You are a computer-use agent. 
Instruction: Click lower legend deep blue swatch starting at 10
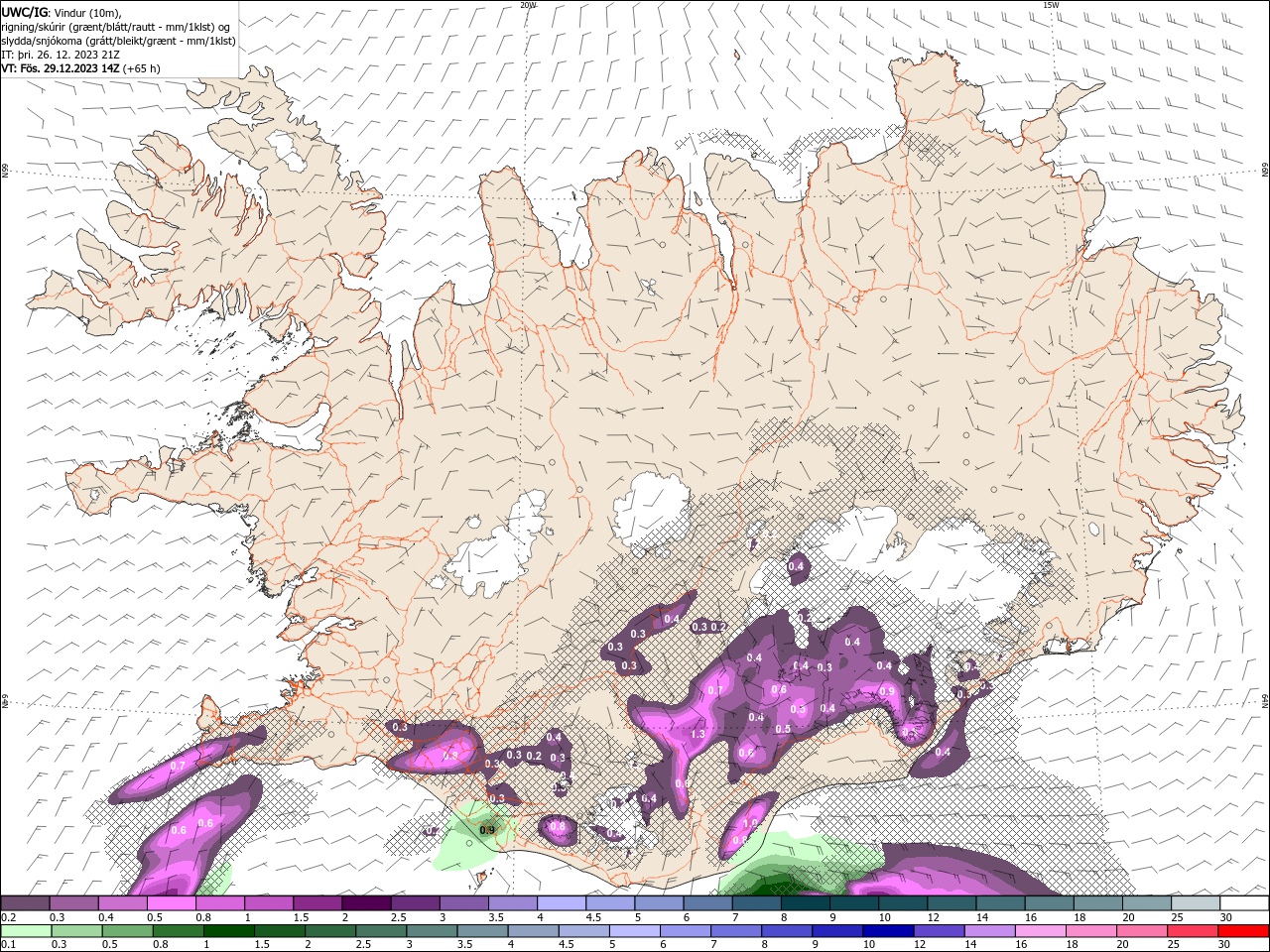[x=889, y=931]
